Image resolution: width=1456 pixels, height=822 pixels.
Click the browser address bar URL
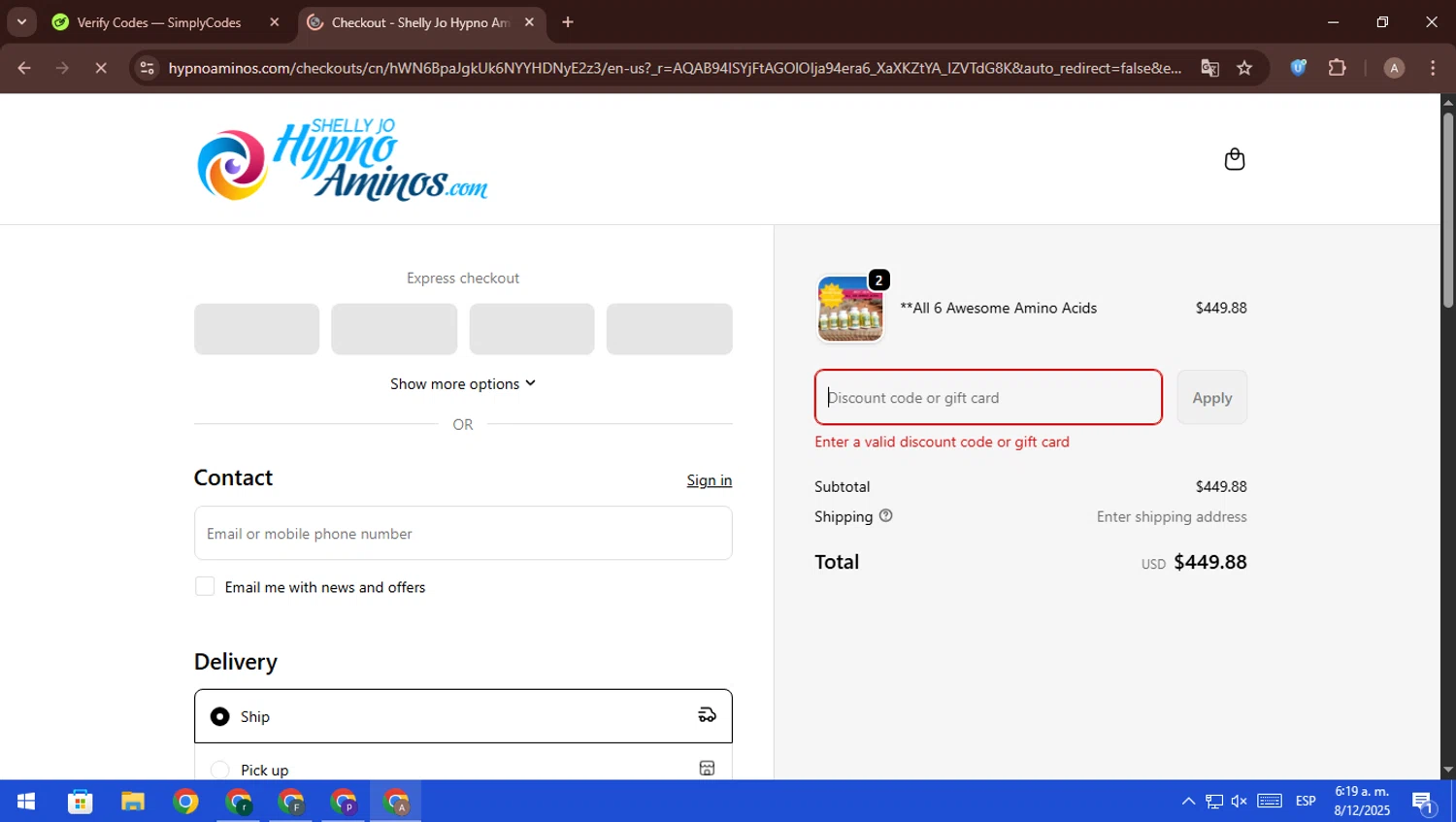[675, 68]
